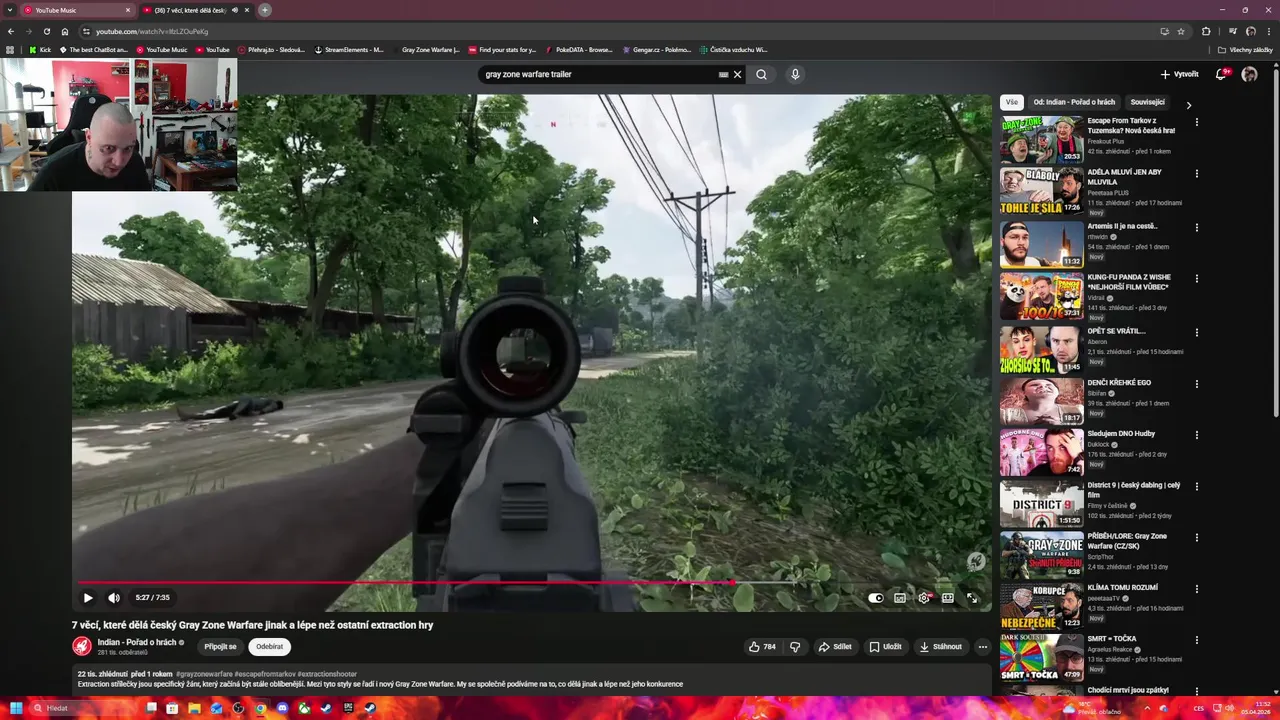This screenshot has width=1280, height=720.
Task: Select the Související filter chip
Action: (1147, 102)
